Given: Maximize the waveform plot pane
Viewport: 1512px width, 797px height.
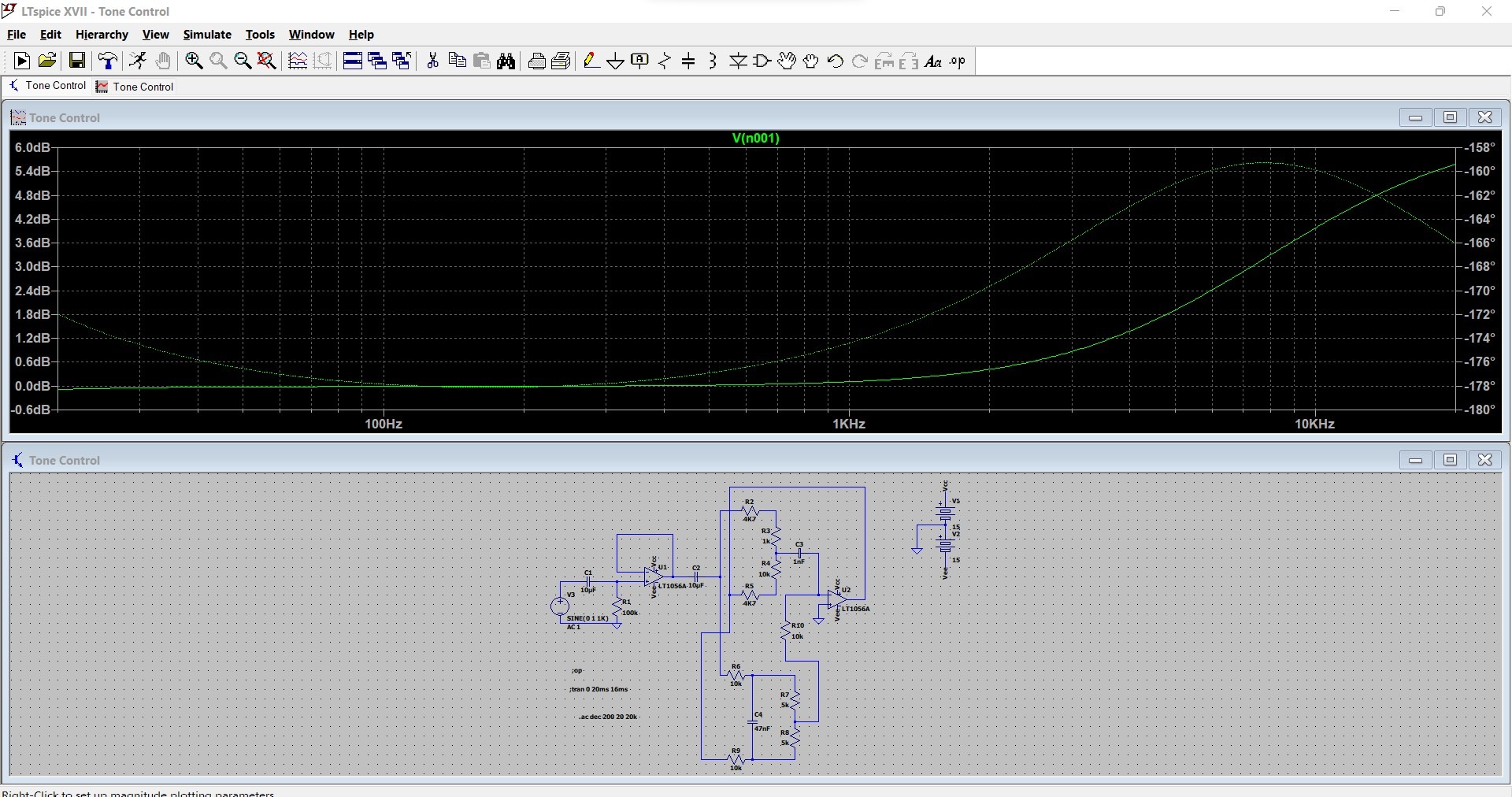Looking at the screenshot, I should pos(1450,117).
